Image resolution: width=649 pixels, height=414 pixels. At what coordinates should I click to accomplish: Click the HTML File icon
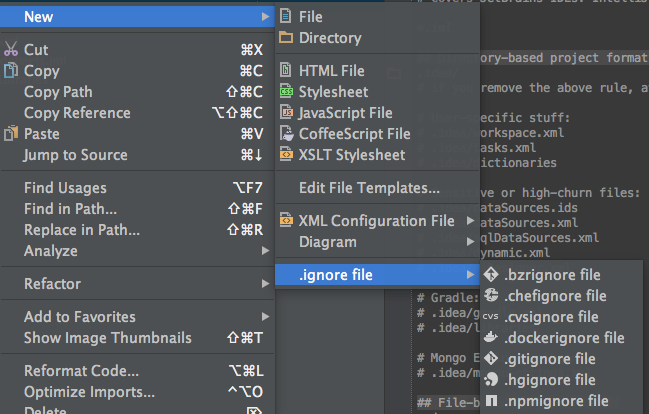pos(286,70)
